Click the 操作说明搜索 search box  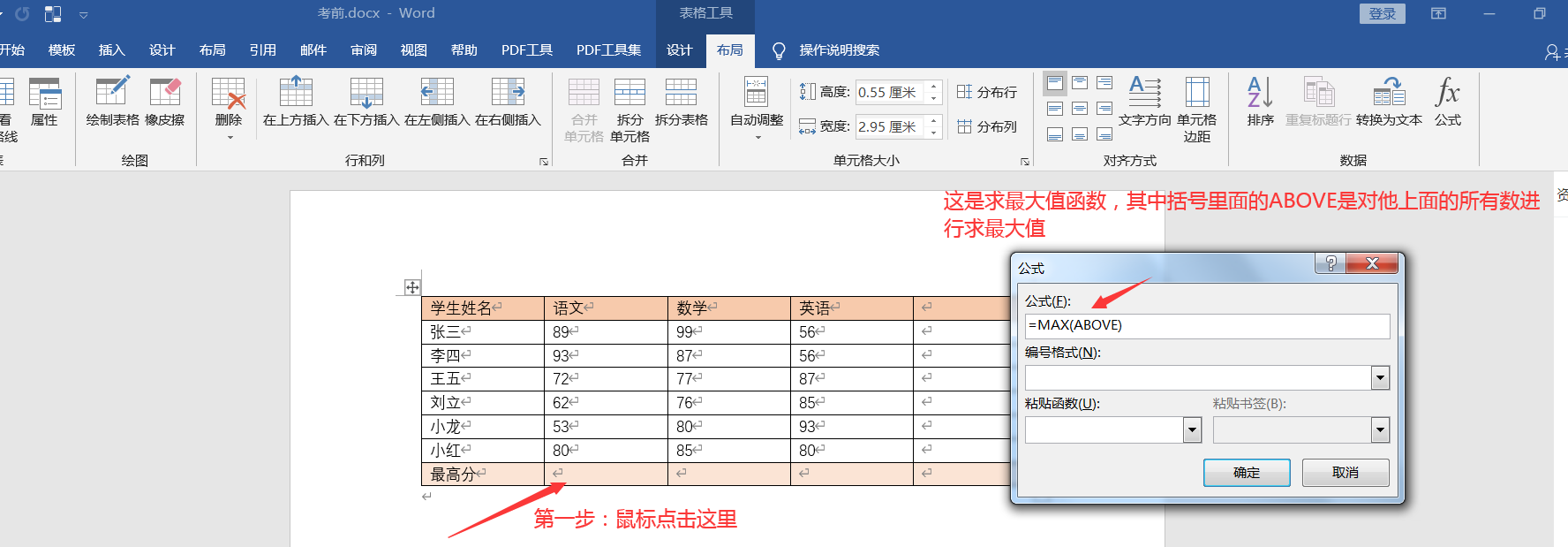[840, 50]
